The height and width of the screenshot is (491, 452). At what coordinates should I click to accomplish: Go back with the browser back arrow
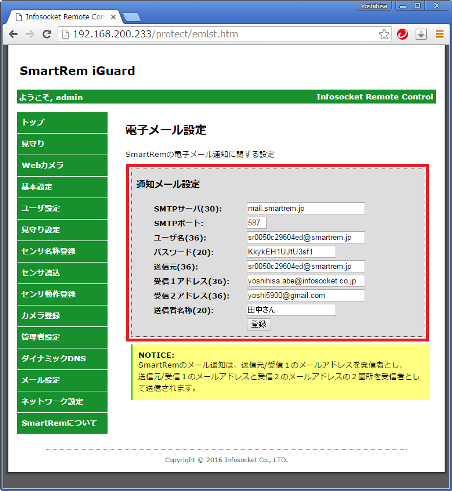tap(13, 34)
